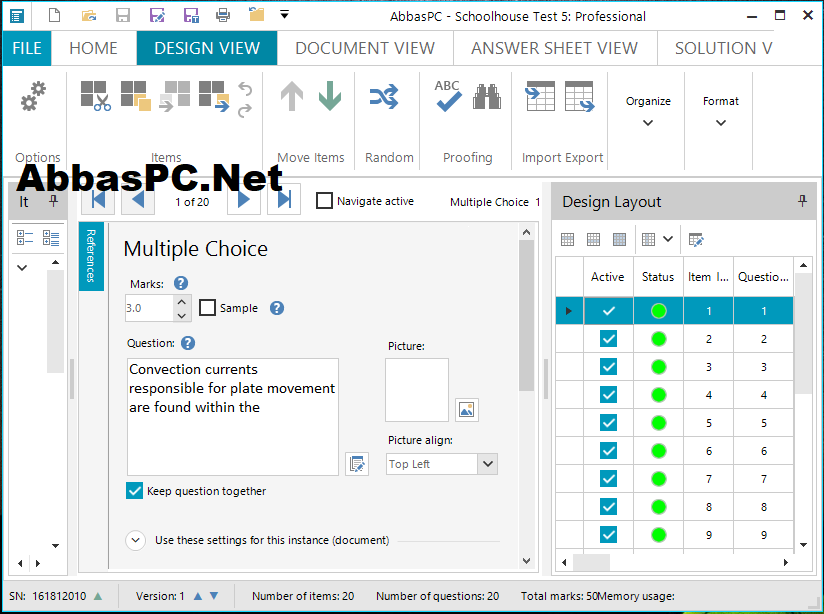Open the Options gears icon
Screen dimensions: 824x614
point(34,96)
